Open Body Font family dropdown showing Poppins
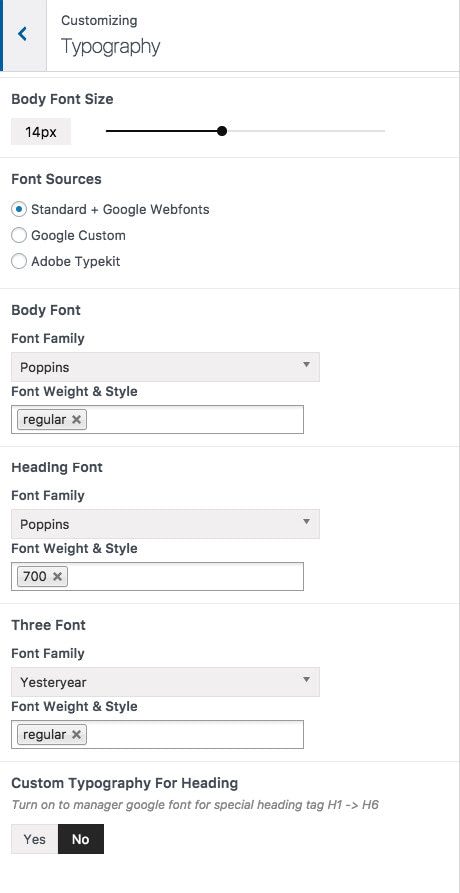 pyautogui.click(x=165, y=367)
